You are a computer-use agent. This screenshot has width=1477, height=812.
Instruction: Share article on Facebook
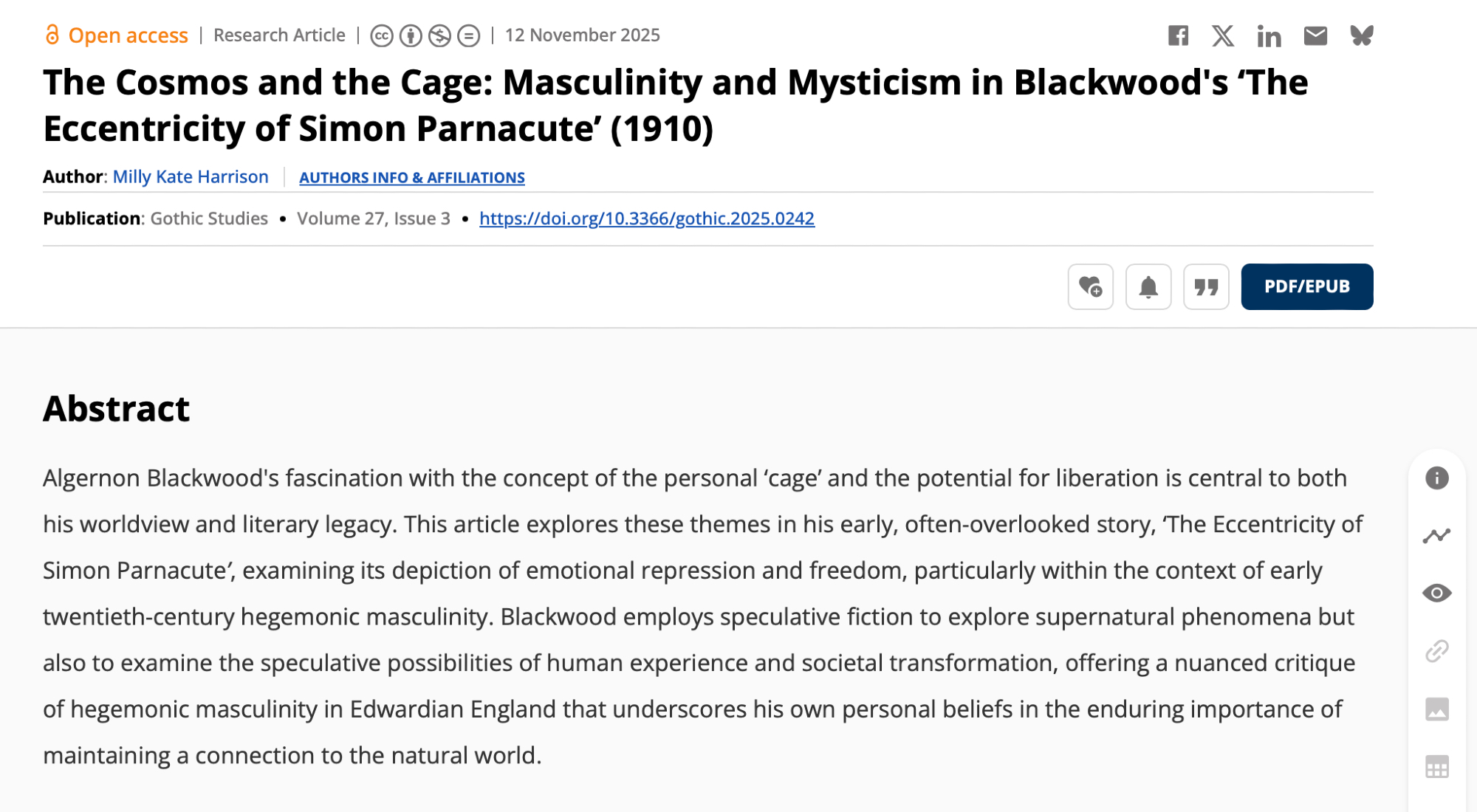click(1178, 35)
